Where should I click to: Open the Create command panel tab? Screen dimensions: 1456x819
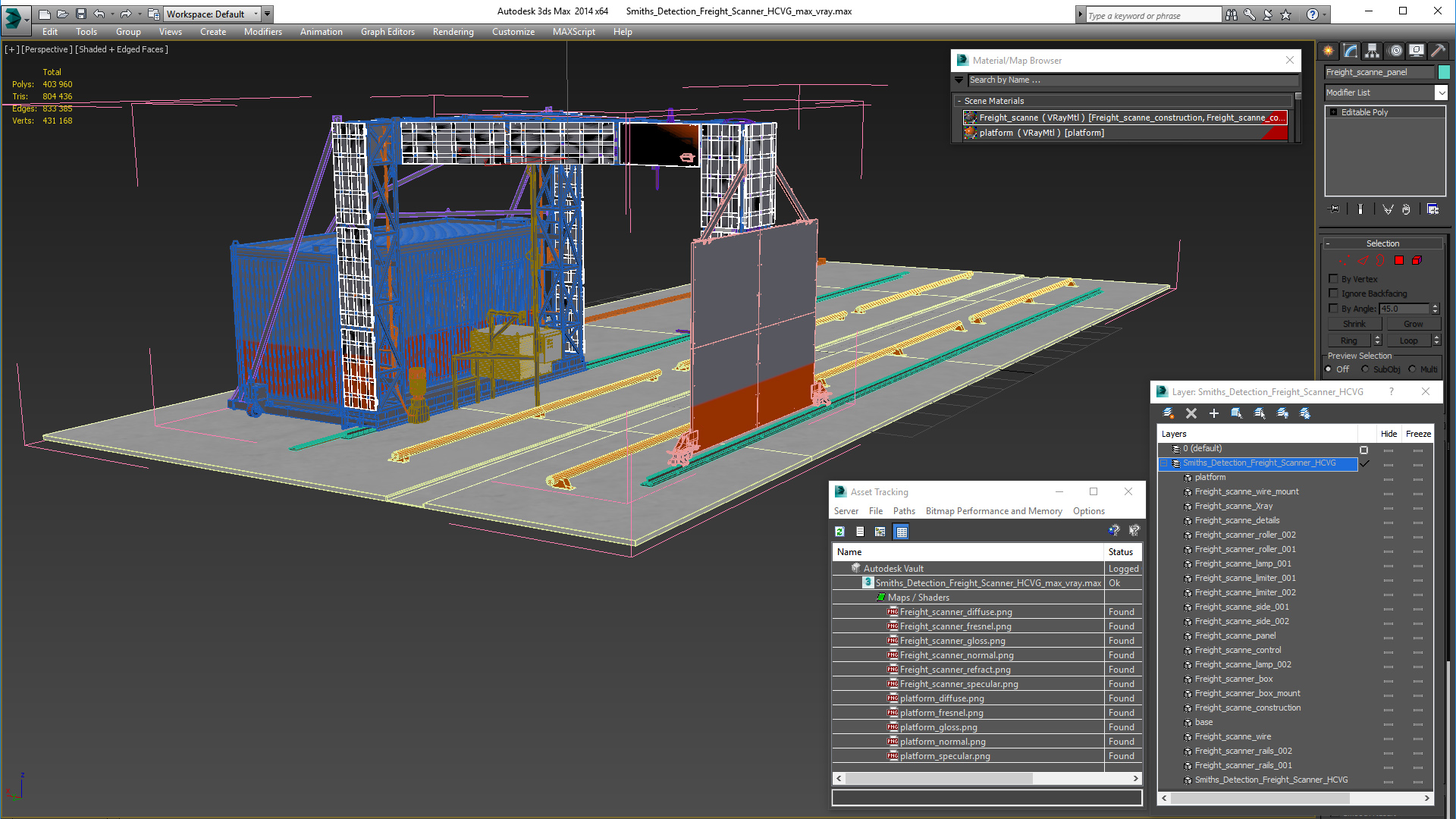(x=1329, y=51)
